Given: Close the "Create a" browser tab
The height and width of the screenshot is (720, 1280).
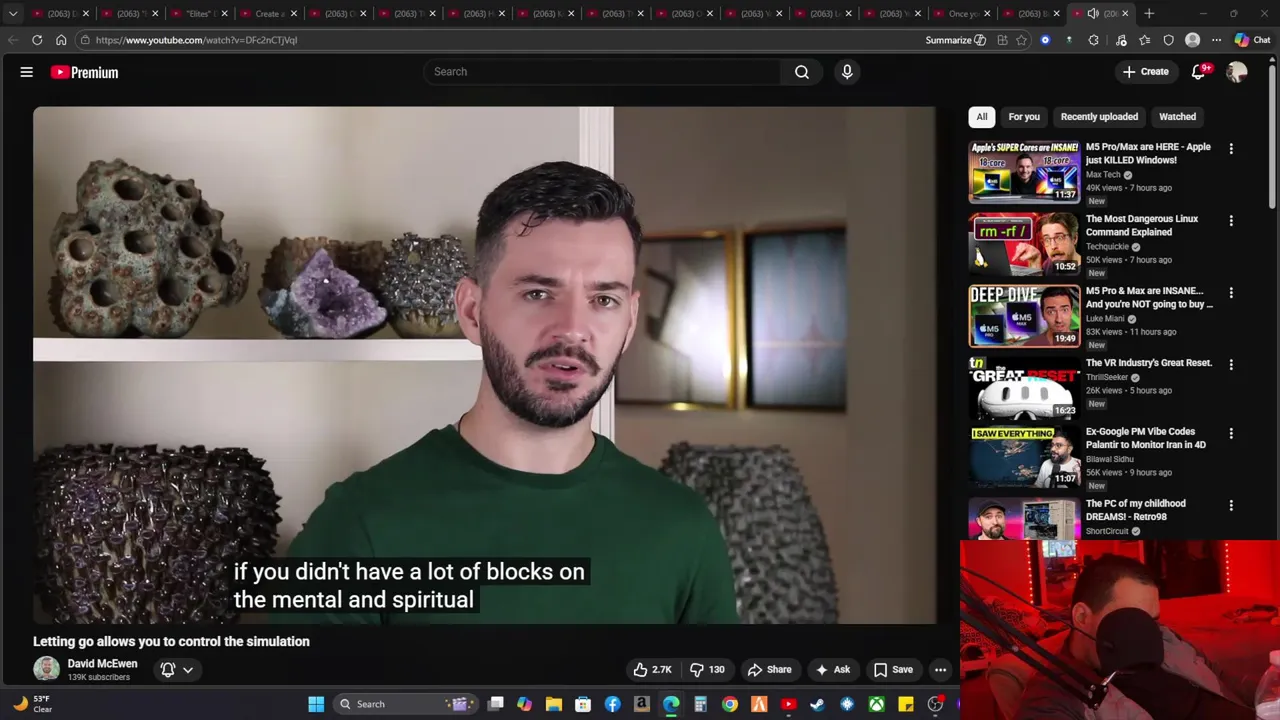Looking at the screenshot, I should (x=293, y=14).
